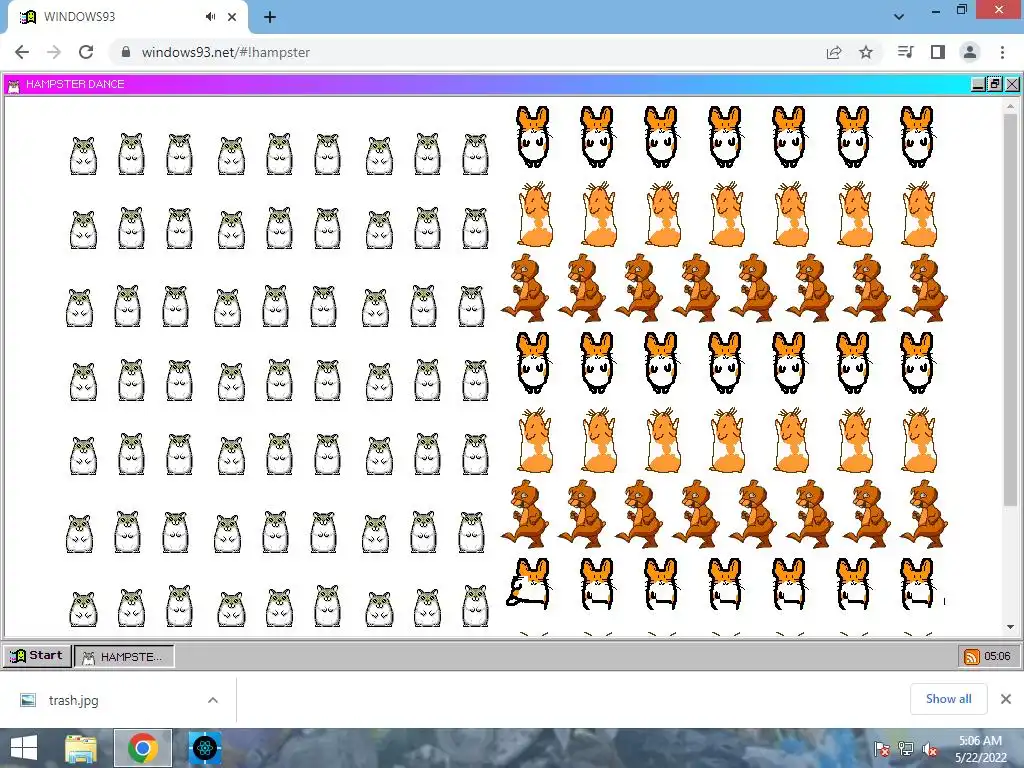Close the WINDOWS93 browser tab
This screenshot has height=768, width=1024.
tap(232, 17)
